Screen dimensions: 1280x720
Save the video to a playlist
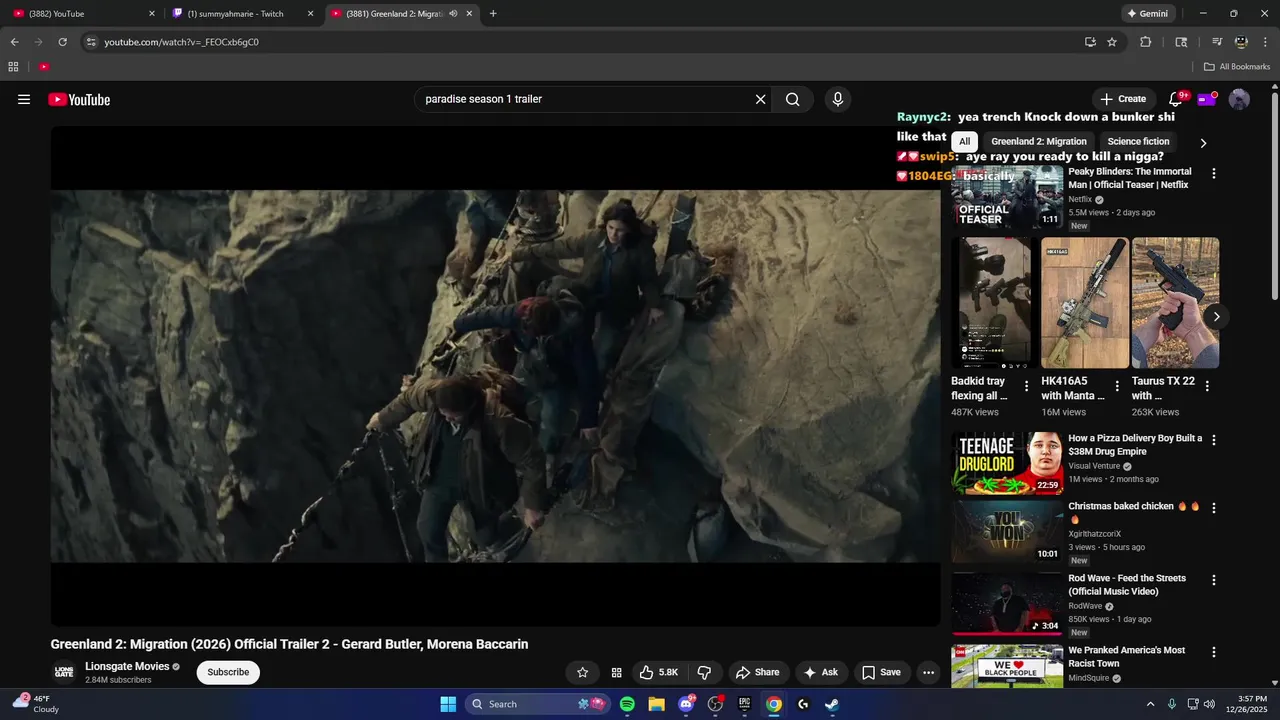tap(881, 672)
